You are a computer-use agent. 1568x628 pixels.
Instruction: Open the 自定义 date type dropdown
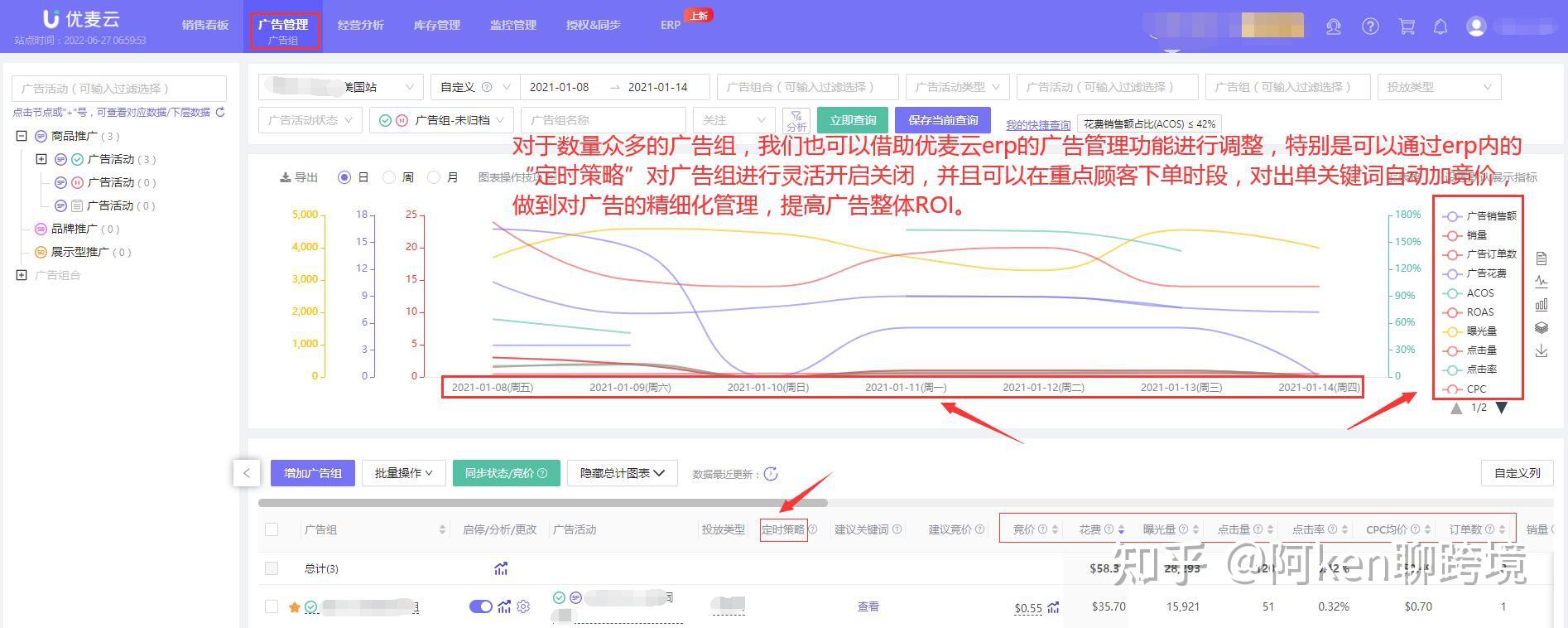pyautogui.click(x=475, y=87)
